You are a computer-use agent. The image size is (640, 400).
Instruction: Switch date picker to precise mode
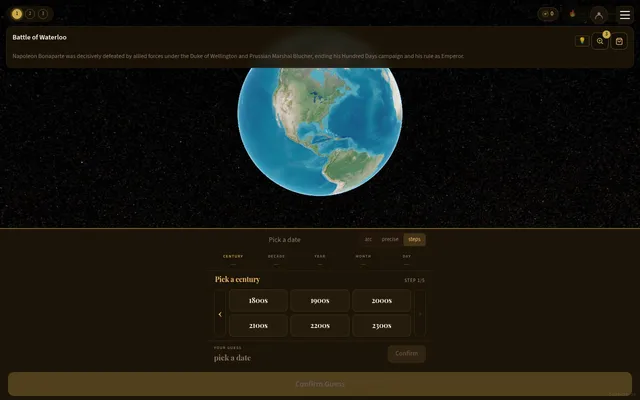(390, 240)
